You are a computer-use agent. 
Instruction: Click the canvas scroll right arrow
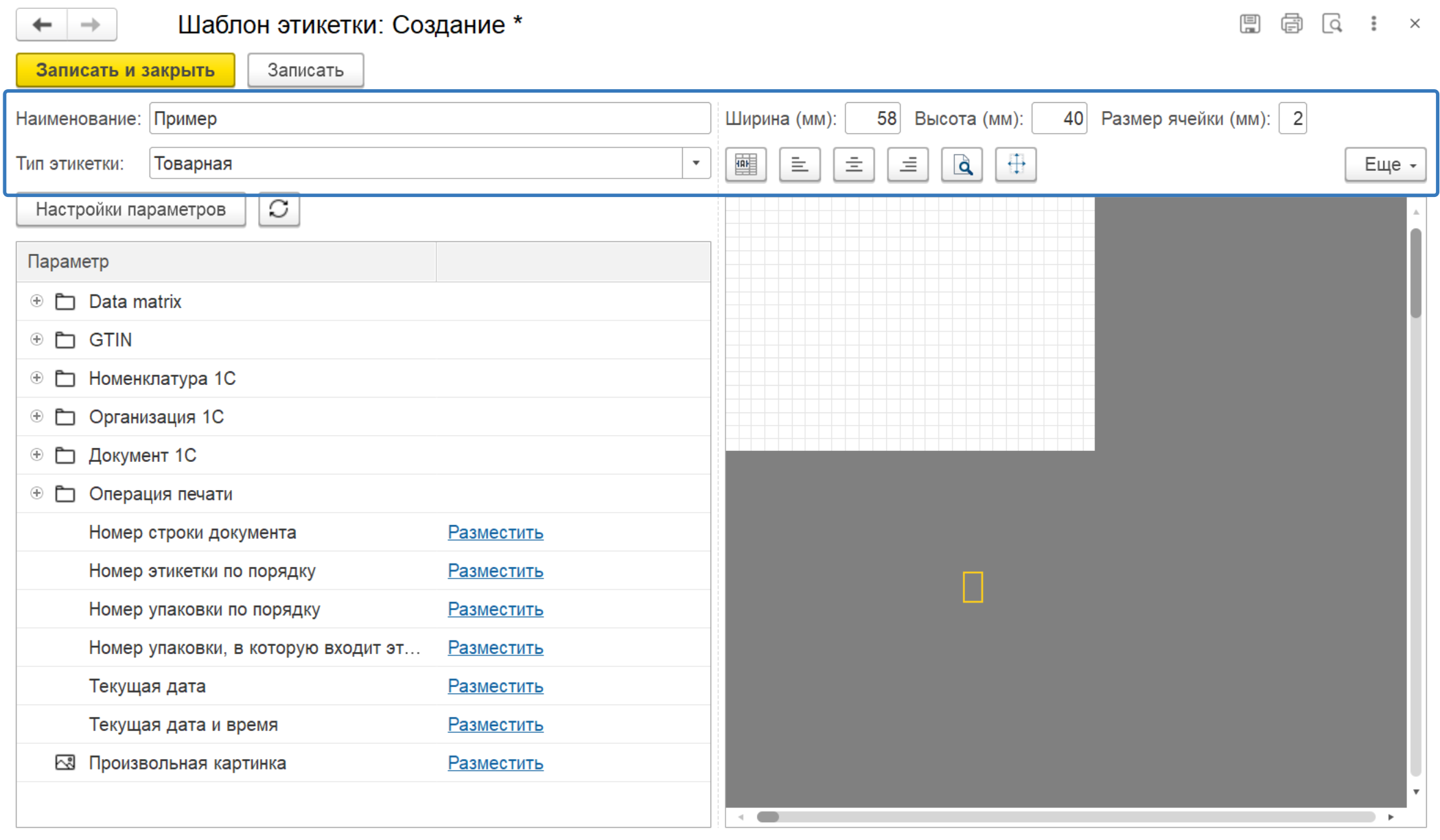pyautogui.click(x=1391, y=817)
